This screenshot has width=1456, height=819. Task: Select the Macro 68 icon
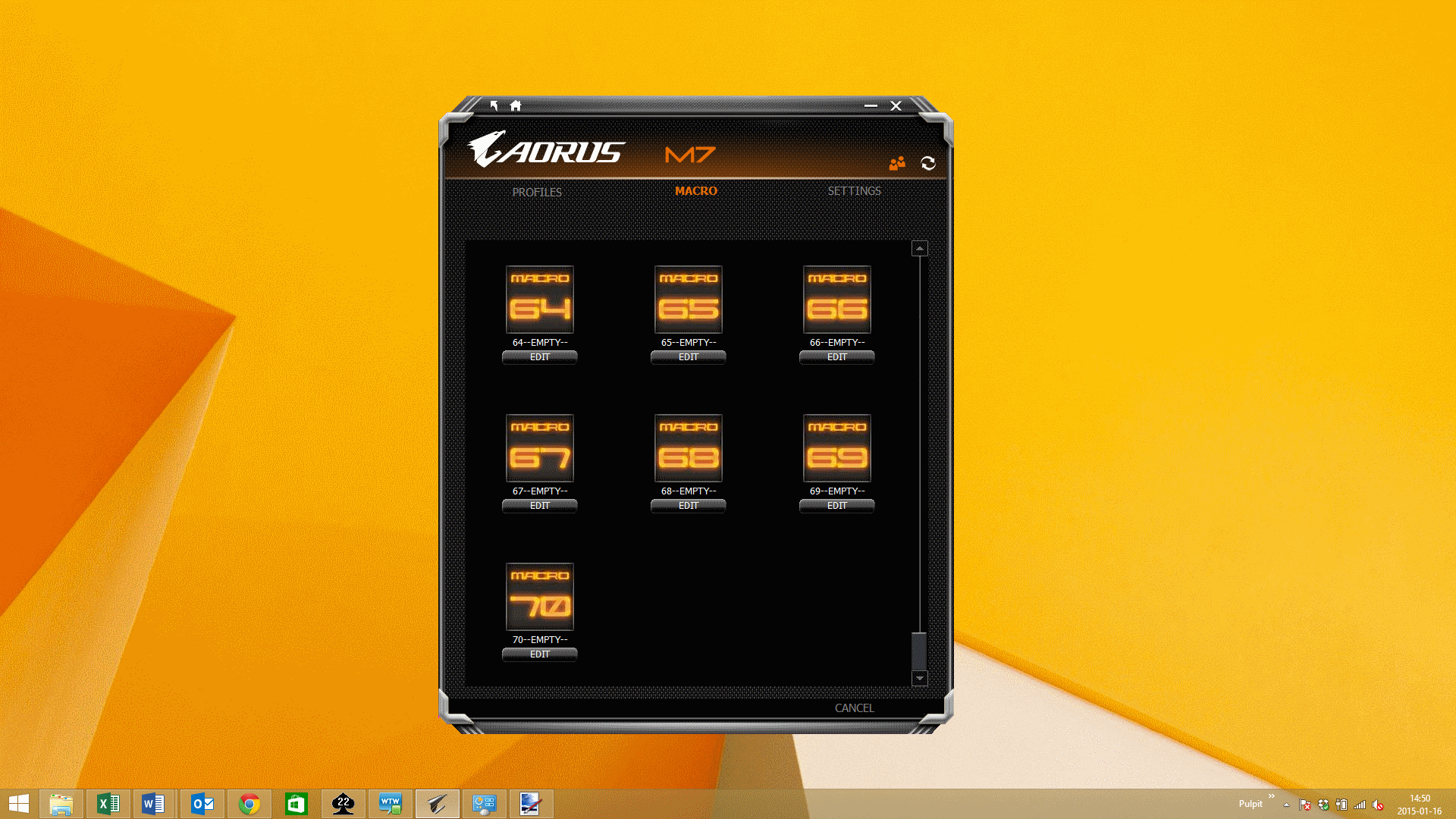(689, 448)
